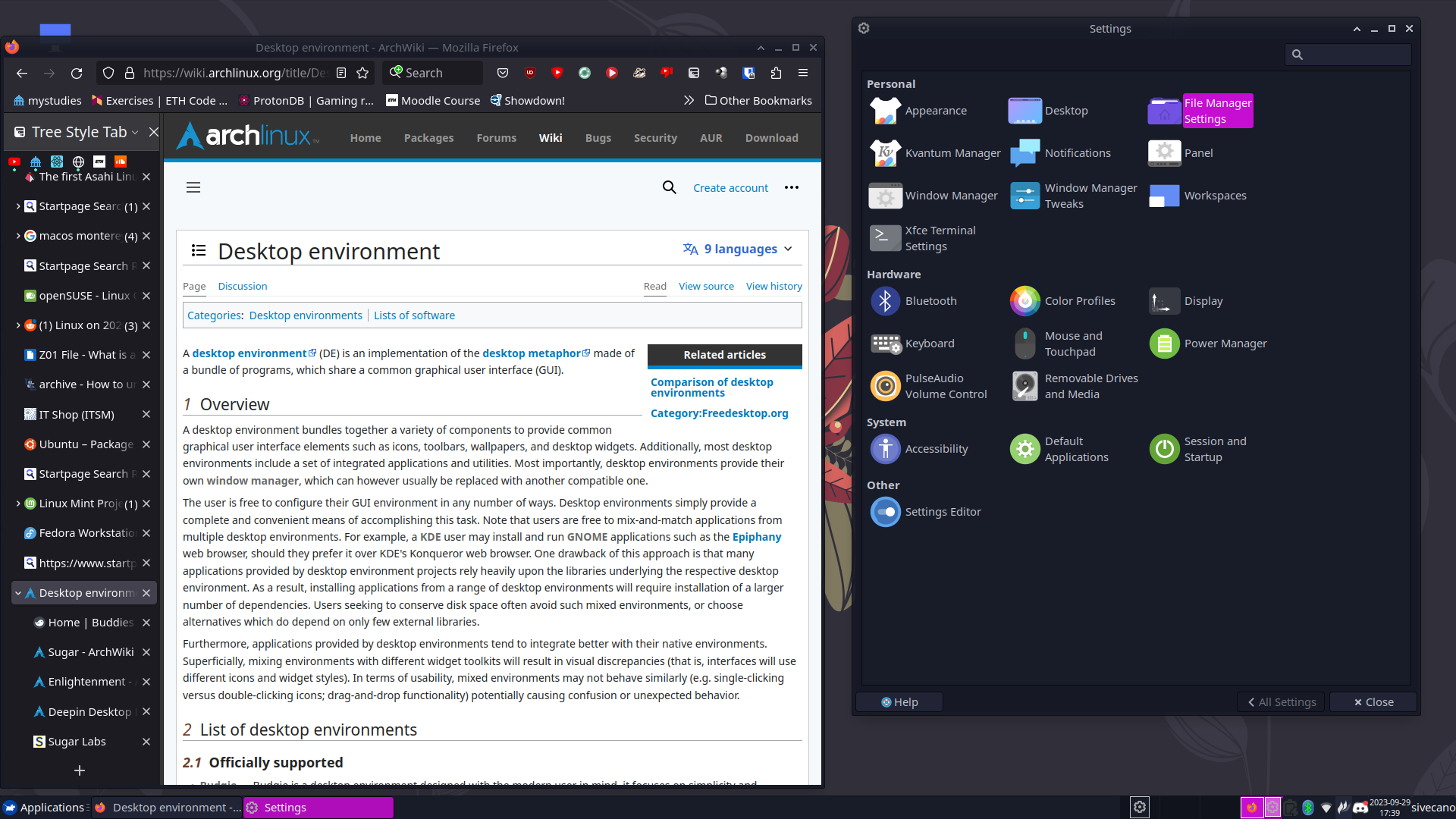Collapse the Desktop environment tab tree
This screenshot has width=1456, height=819.
click(18, 593)
